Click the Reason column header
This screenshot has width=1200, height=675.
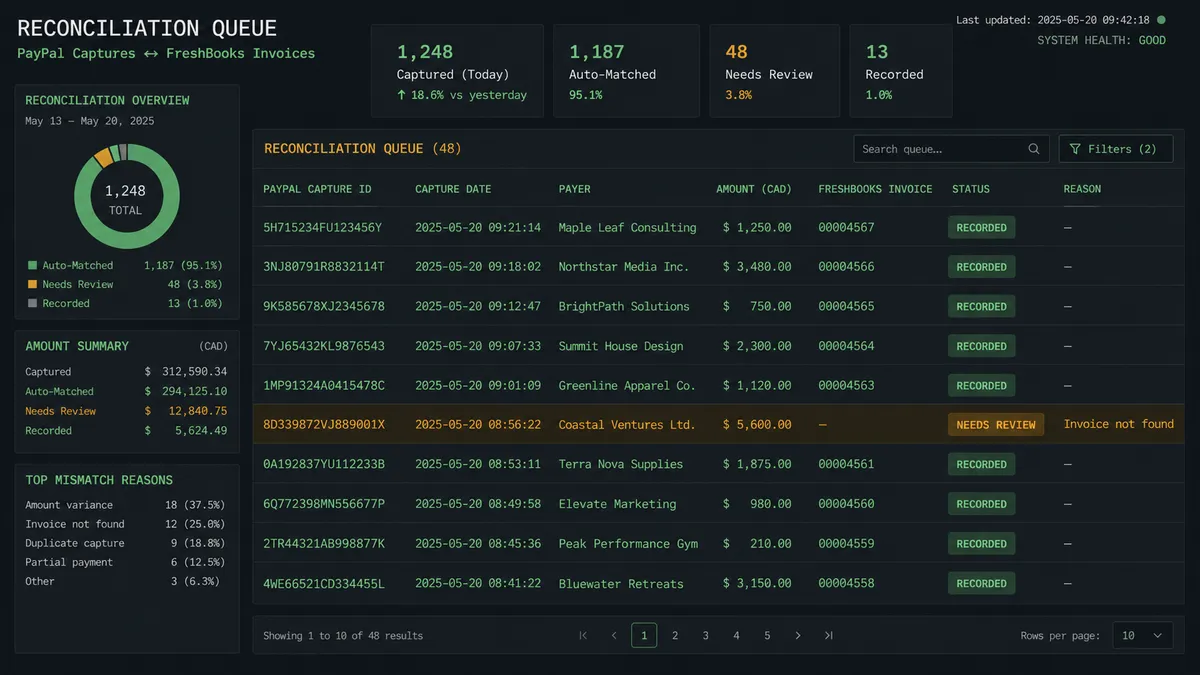(x=1082, y=189)
